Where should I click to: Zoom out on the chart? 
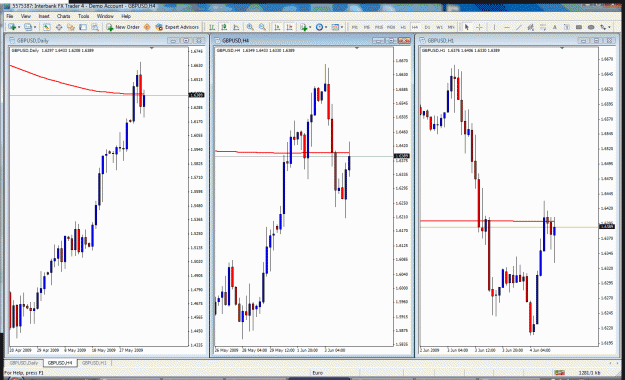(262, 27)
